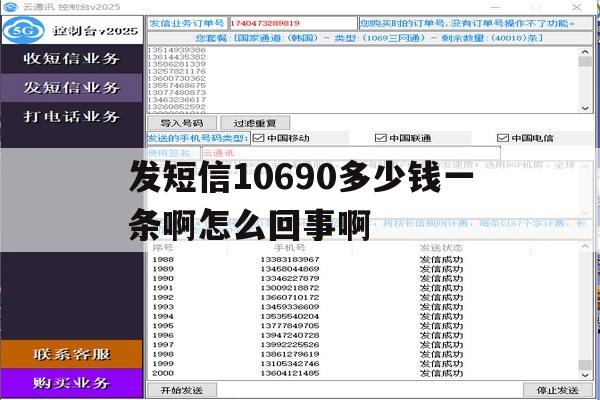Click the 发送的手机号码类型 label
The width and height of the screenshot is (600, 400).
pos(199,138)
